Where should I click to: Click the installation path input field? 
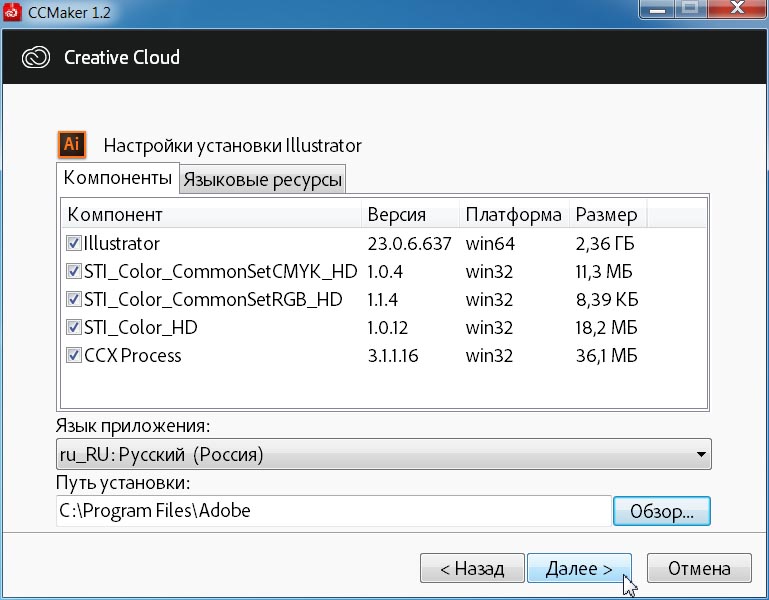(333, 511)
